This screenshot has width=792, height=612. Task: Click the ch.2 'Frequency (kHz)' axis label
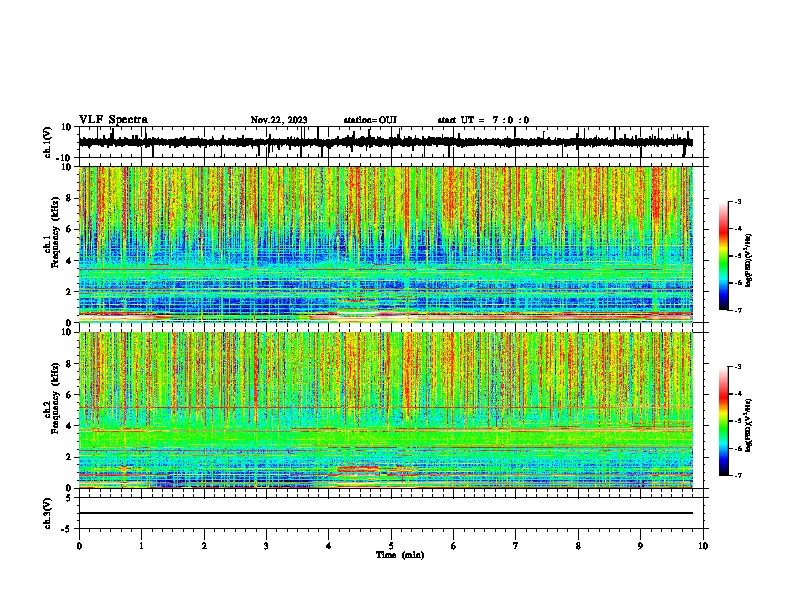(55, 398)
